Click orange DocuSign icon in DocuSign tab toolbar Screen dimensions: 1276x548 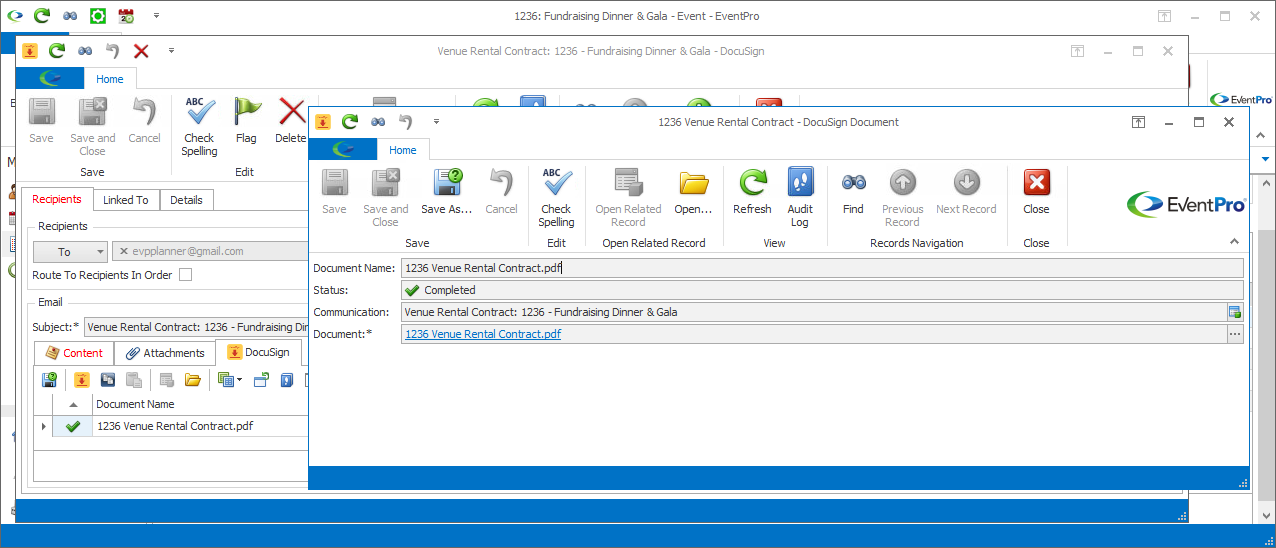click(x=82, y=380)
